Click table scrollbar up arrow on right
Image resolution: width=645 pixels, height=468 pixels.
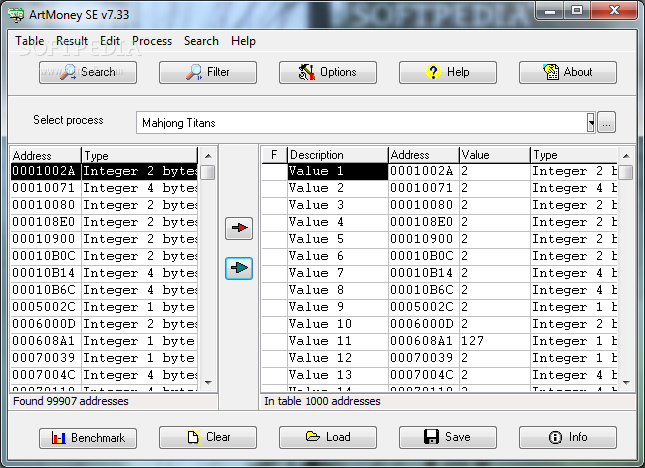[626, 156]
